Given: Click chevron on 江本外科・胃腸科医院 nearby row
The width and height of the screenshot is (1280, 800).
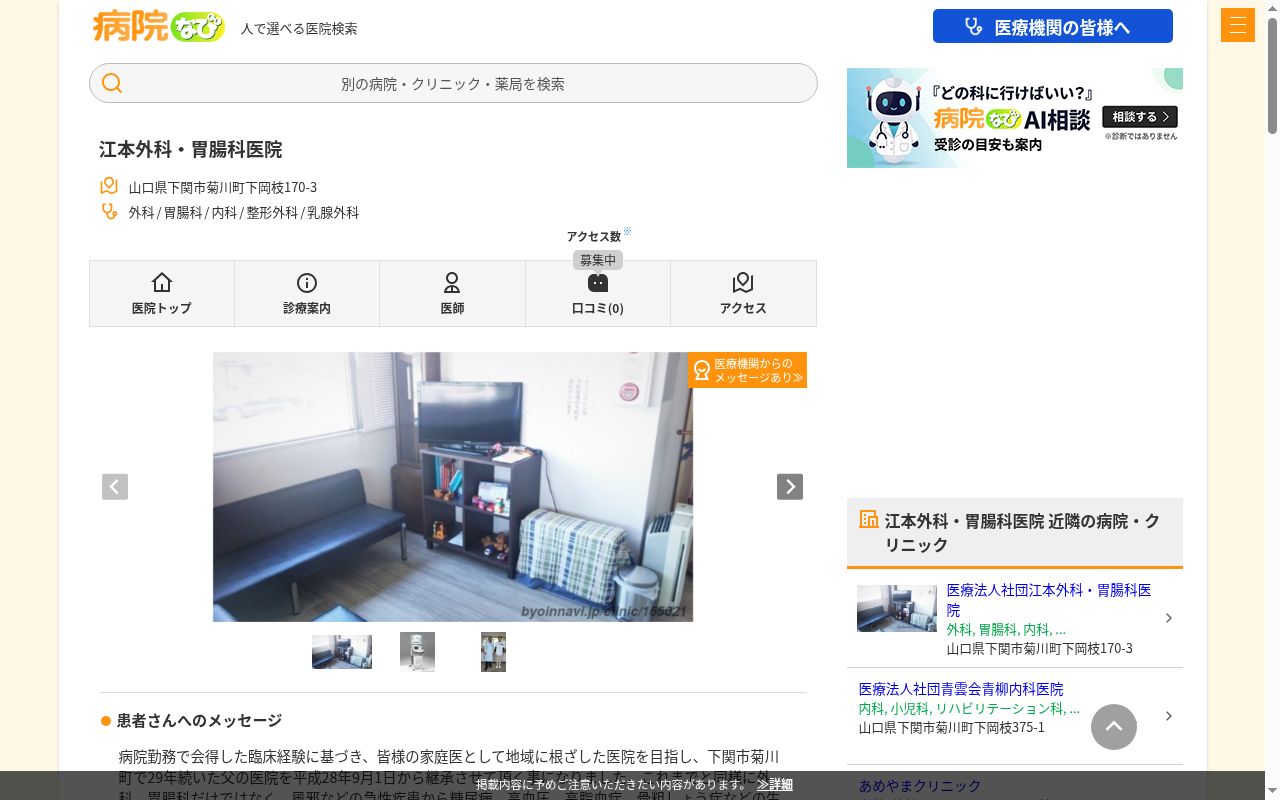Looking at the screenshot, I should [1169, 618].
